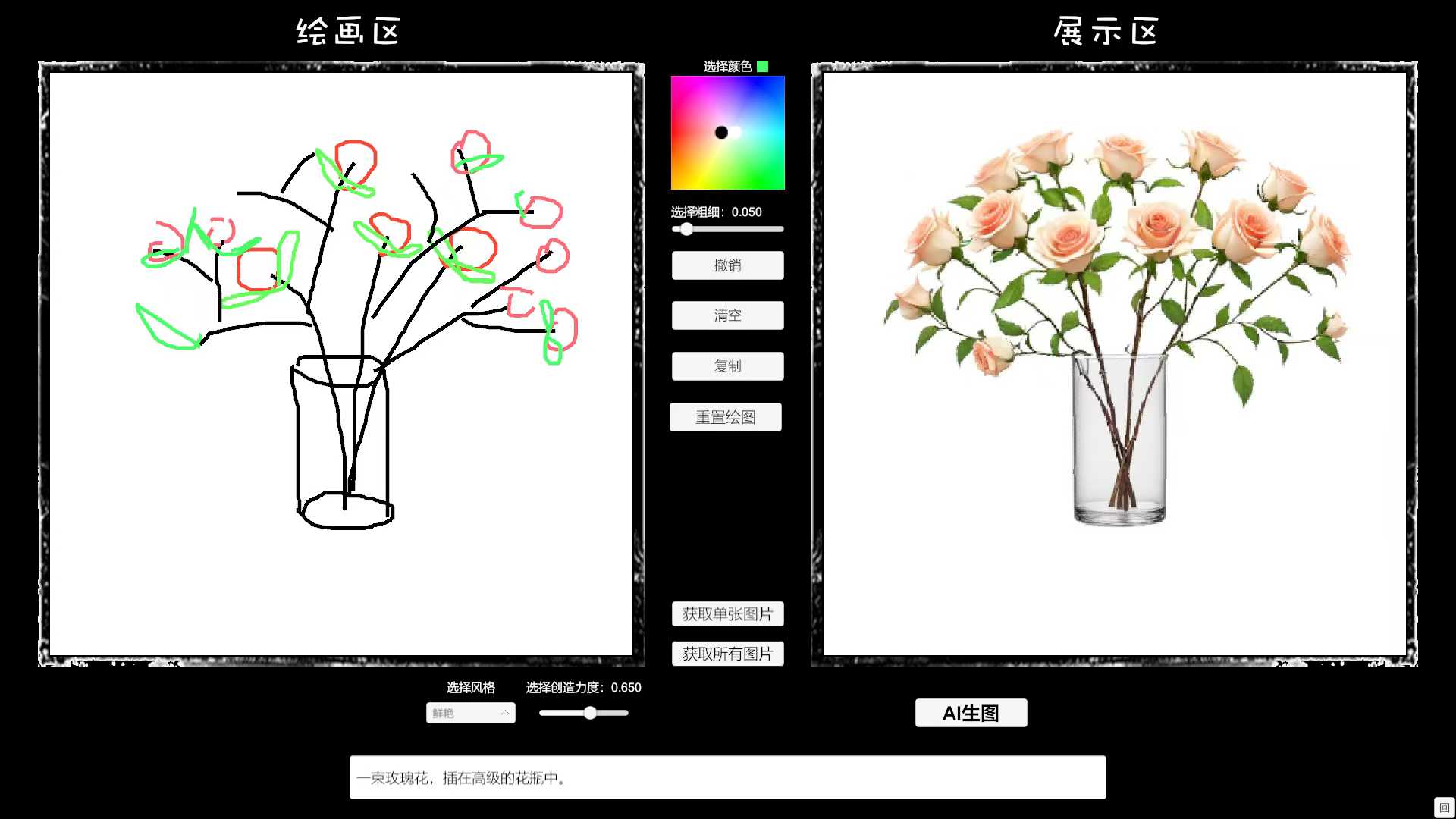Screen dimensions: 1456x819
Task: Click the small icon in the bottom-right corner
Action: [1444, 808]
